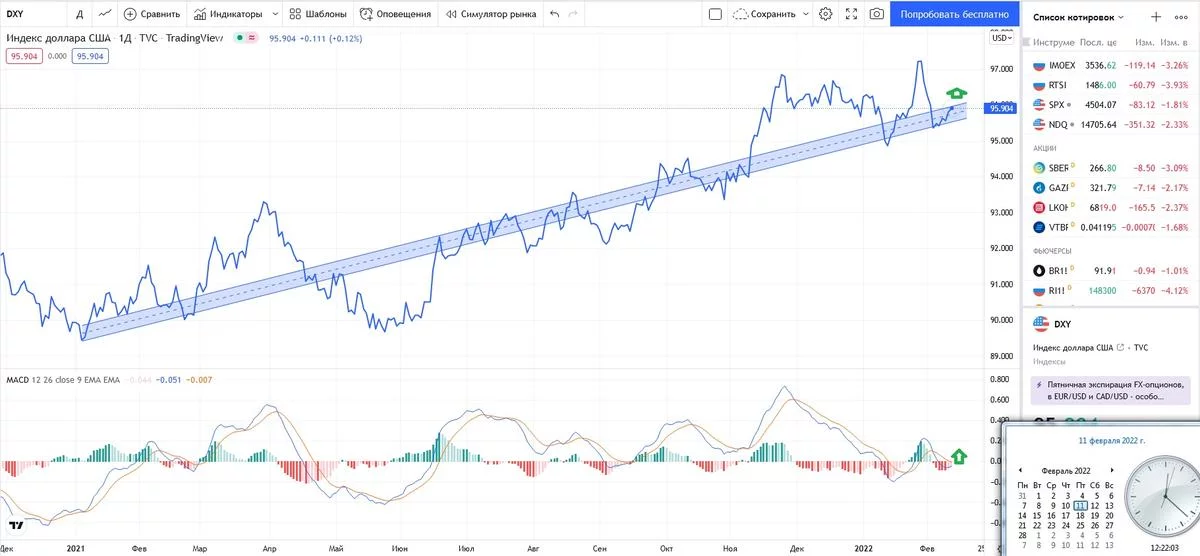Sort by Изм. column header
Image resolution: width=1200 pixels, height=556 pixels.
[x=1144, y=43]
